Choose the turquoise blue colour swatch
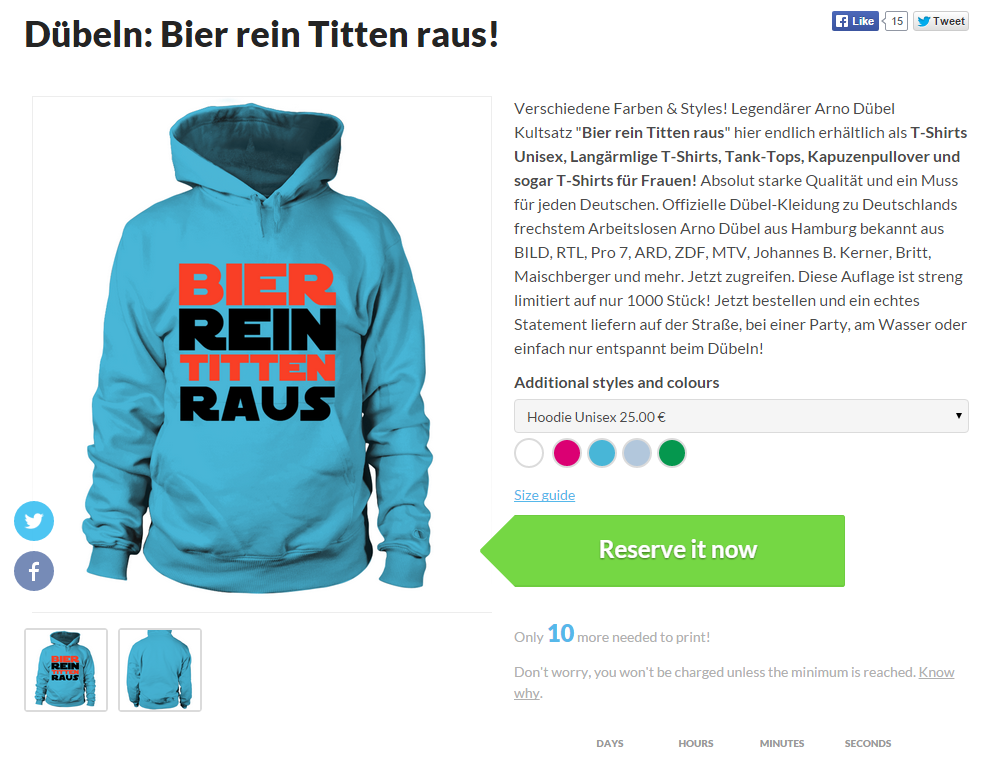 click(602, 453)
